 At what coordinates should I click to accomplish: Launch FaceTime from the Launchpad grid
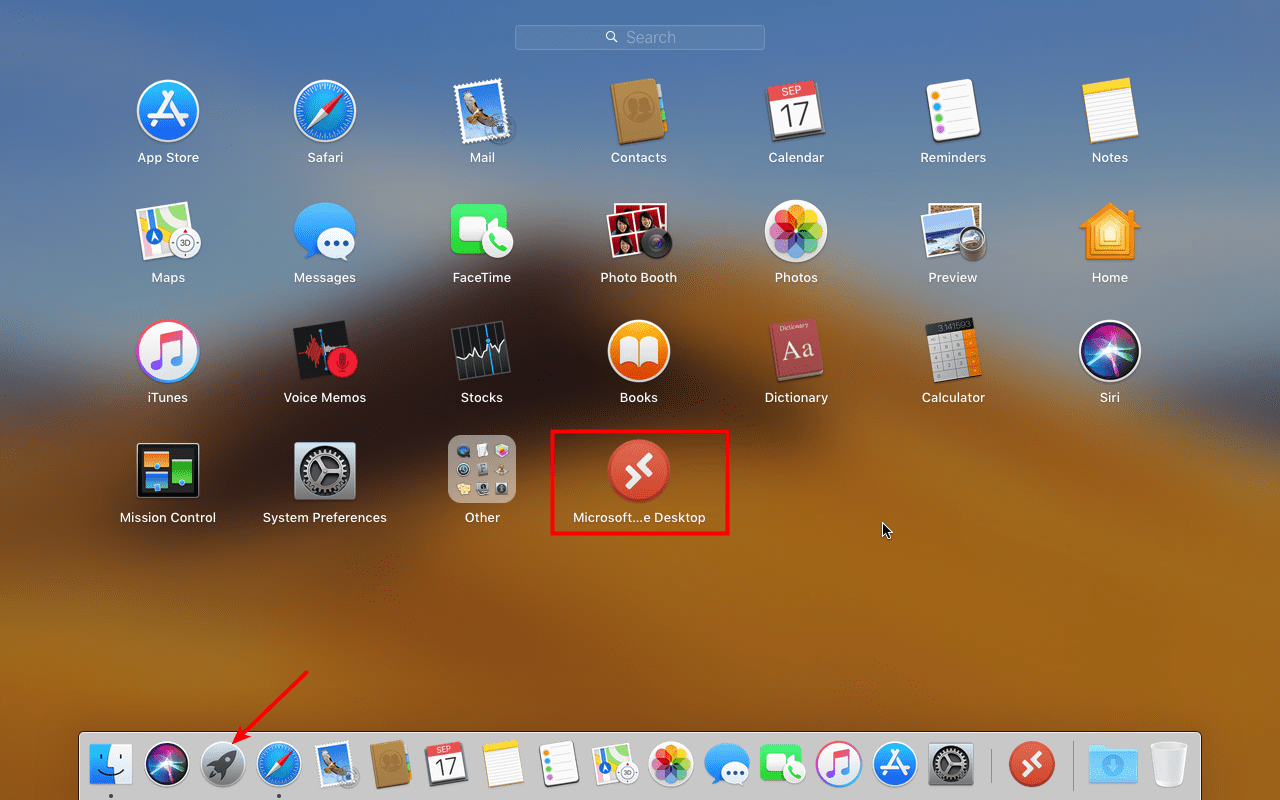[482, 231]
